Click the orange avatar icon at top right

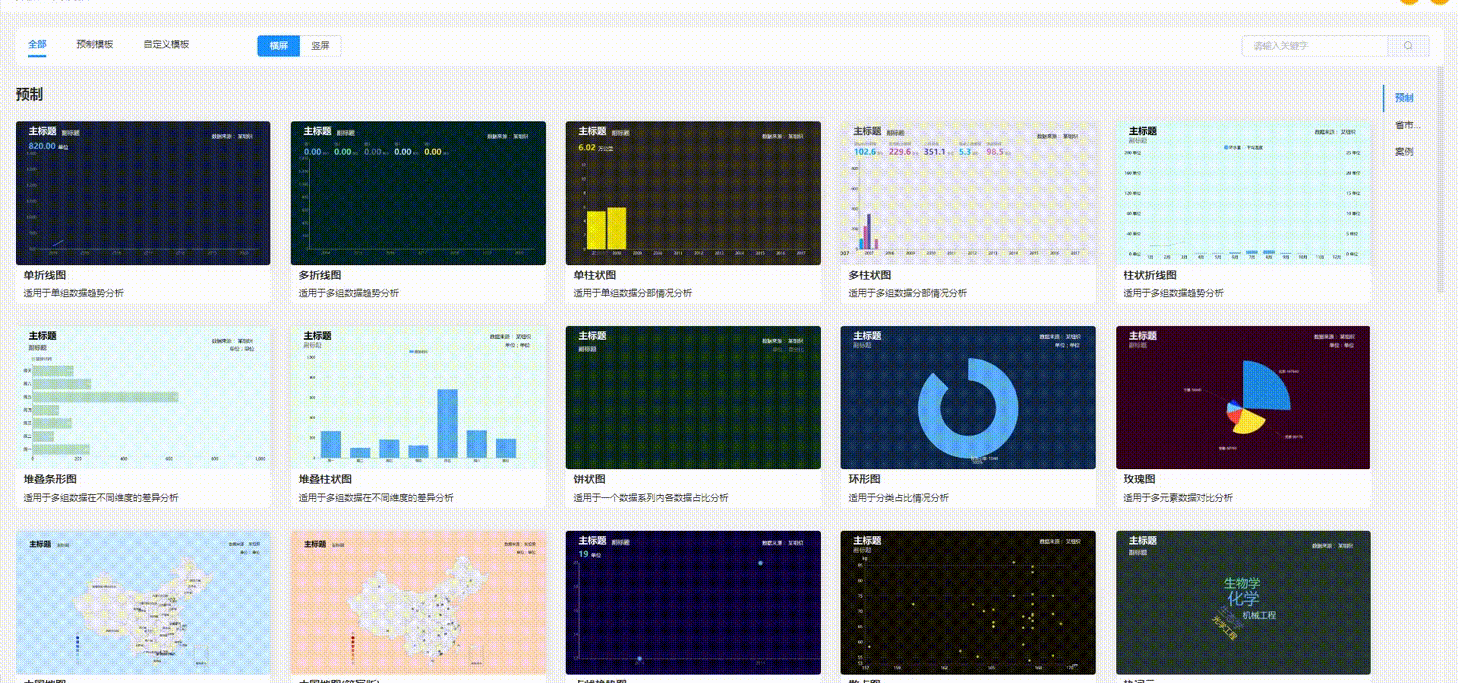coord(1438,2)
